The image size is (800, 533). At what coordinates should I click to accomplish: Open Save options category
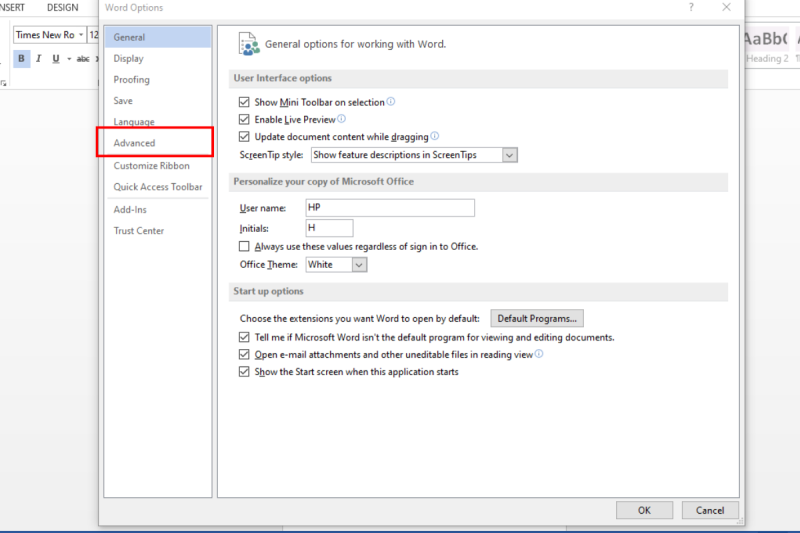[x=158, y=101]
